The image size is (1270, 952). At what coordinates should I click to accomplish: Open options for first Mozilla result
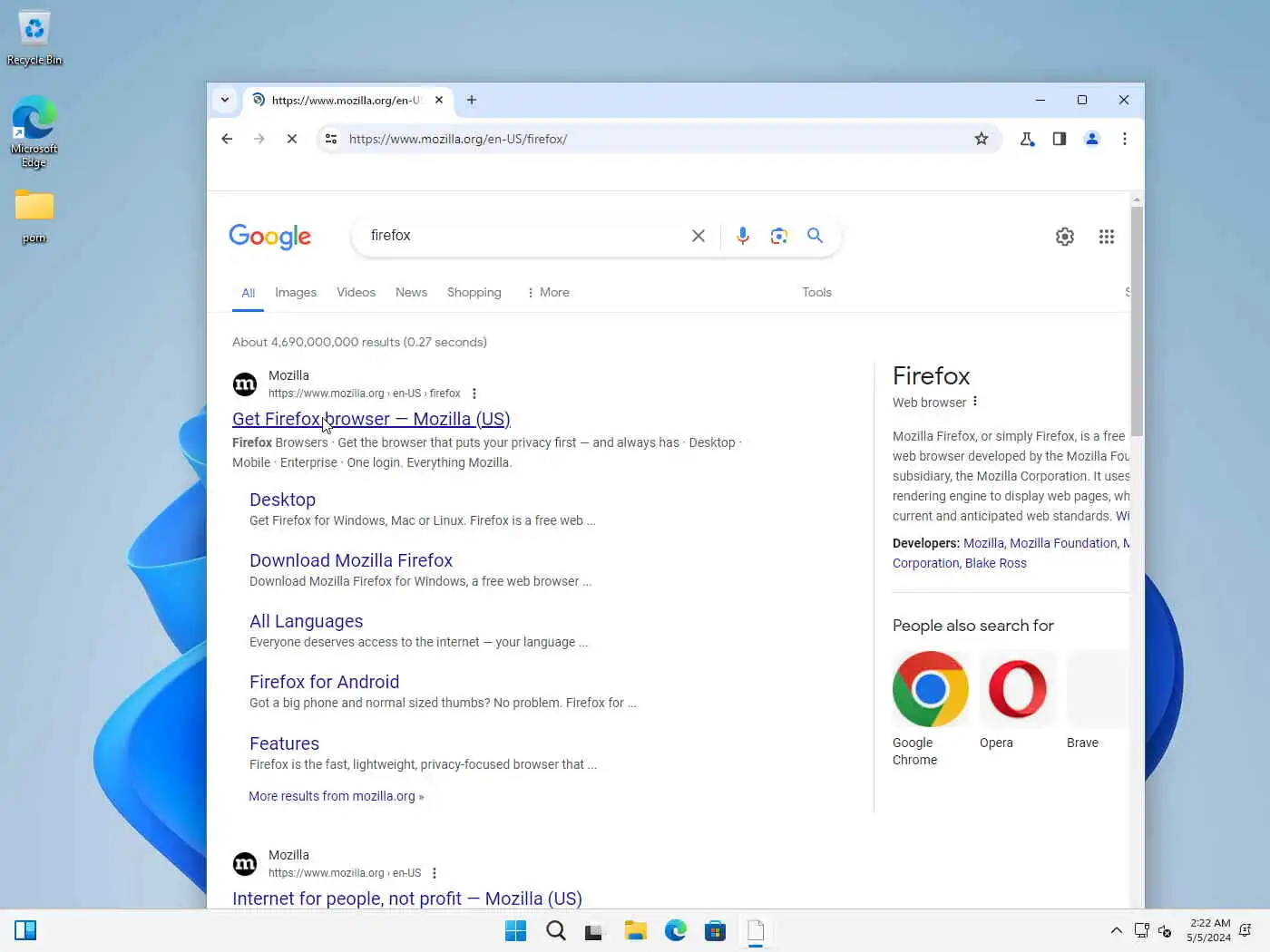pos(474,393)
